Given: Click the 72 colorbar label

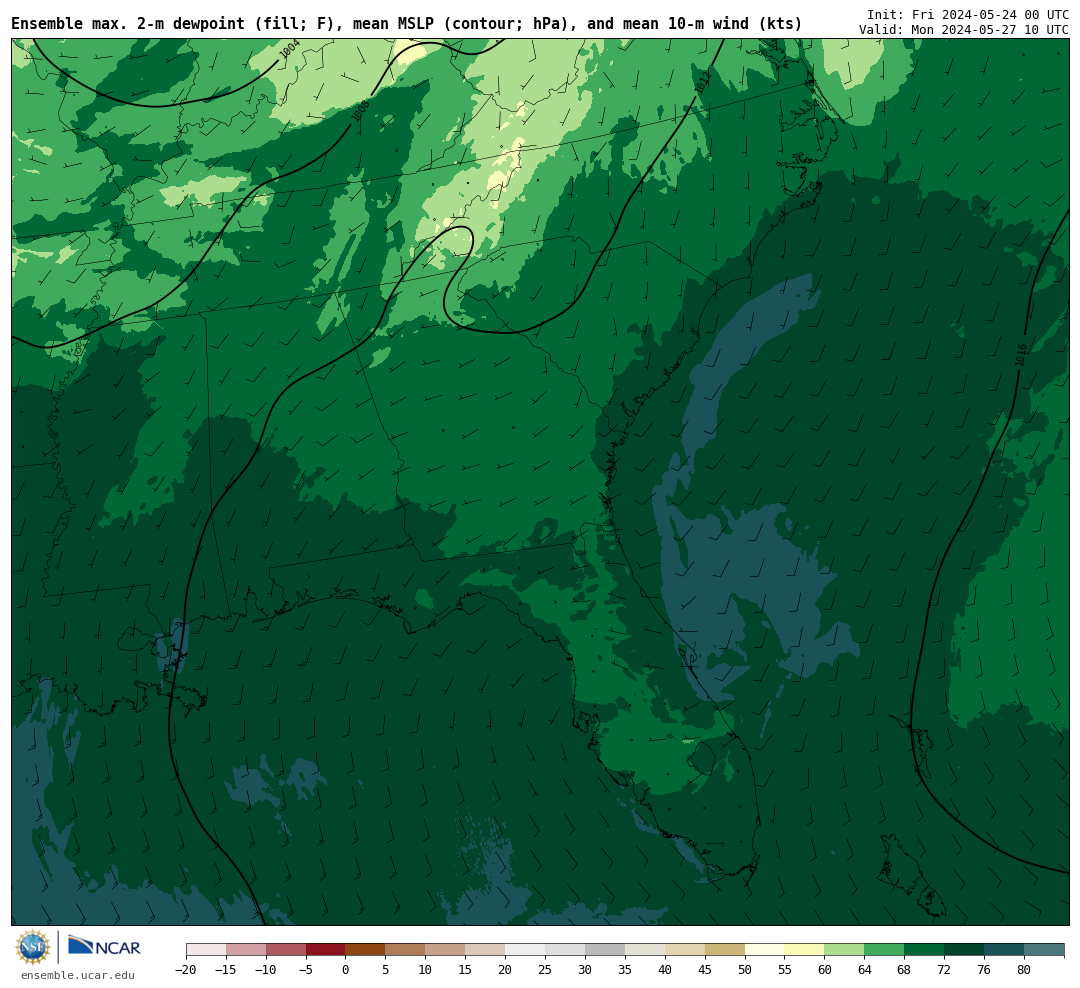Looking at the screenshot, I should point(944,970).
